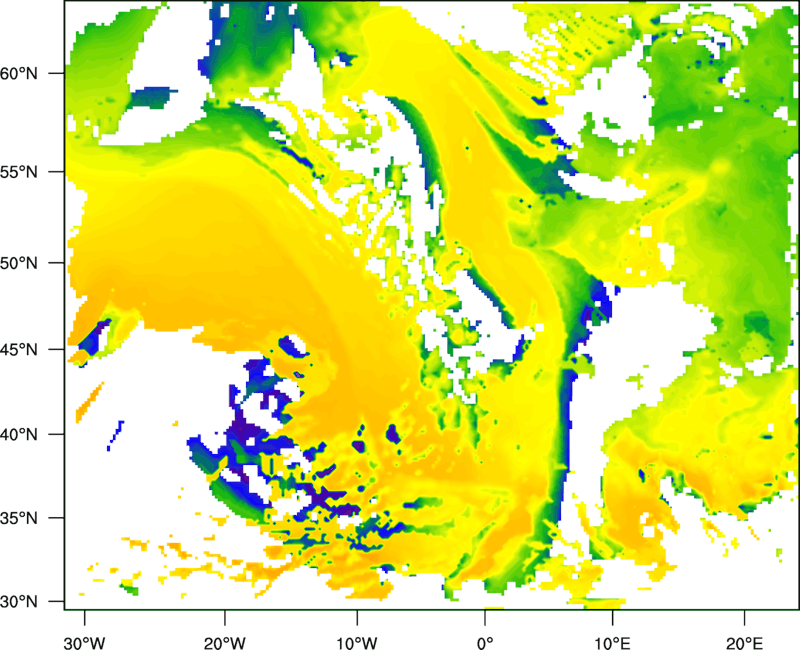Image resolution: width=800 pixels, height=650 pixels.
Task: Click the 55°N latitude label
Action: [19, 172]
